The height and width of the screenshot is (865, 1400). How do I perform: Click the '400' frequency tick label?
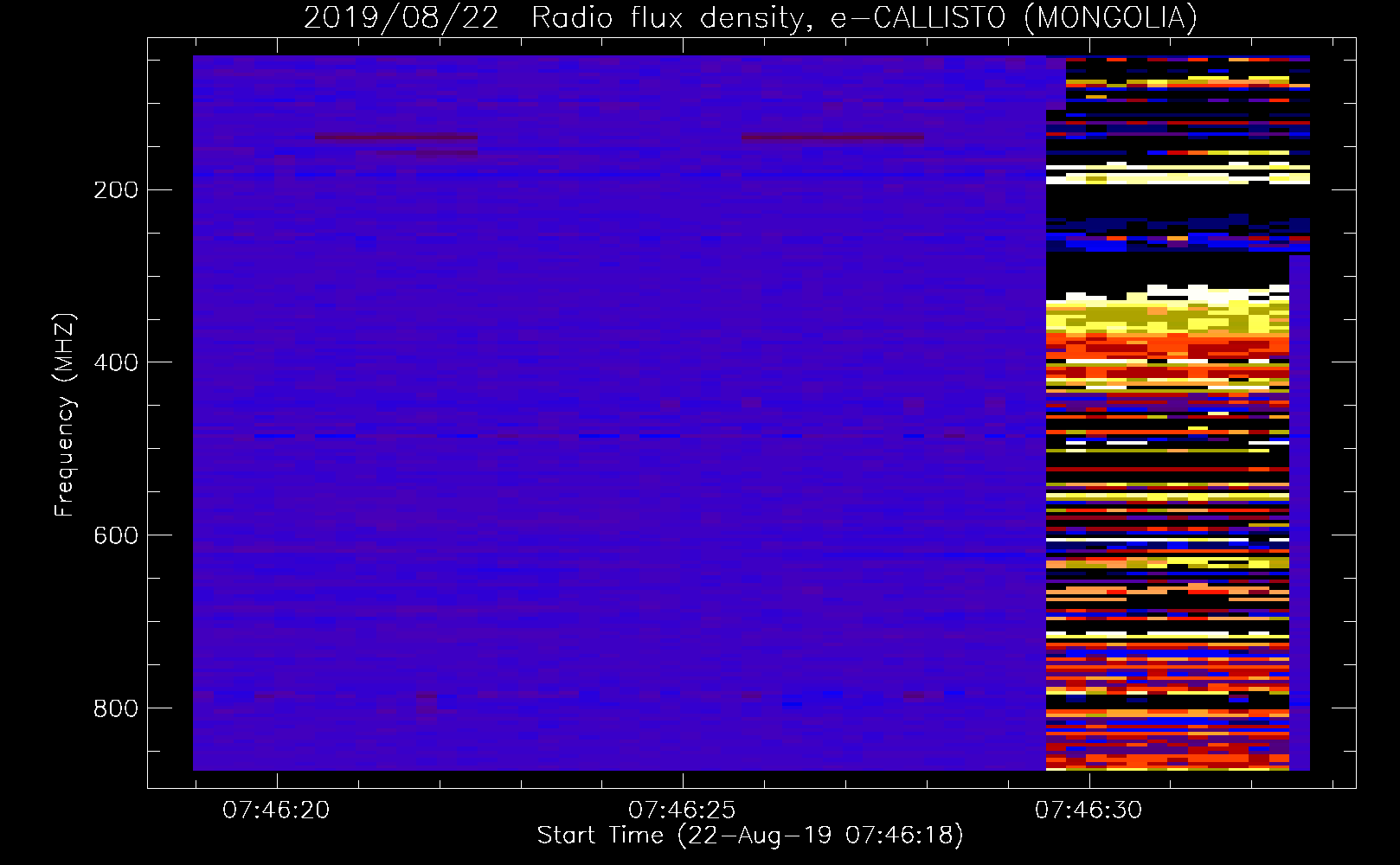(x=116, y=362)
